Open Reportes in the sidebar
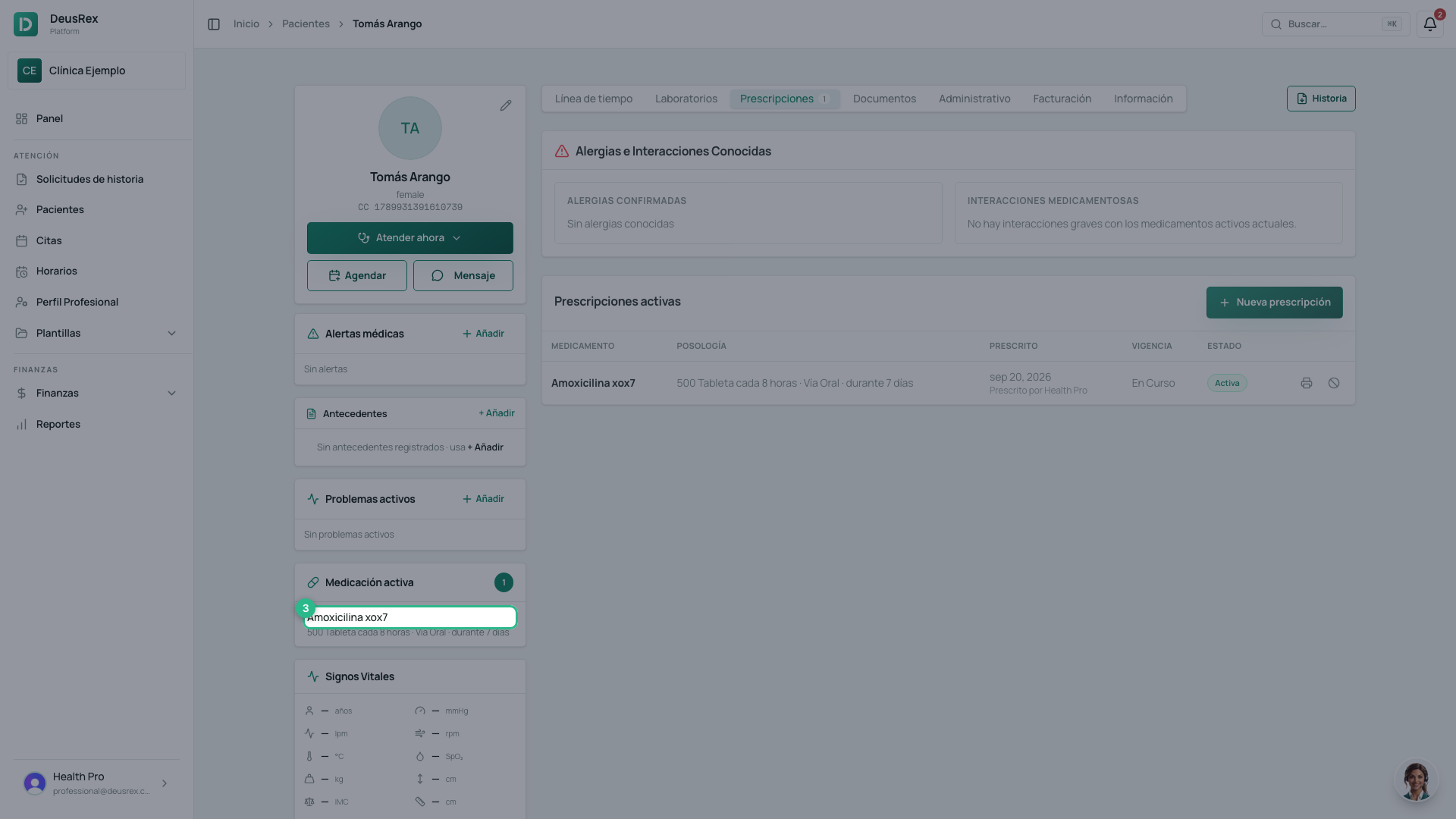 pos(96,424)
